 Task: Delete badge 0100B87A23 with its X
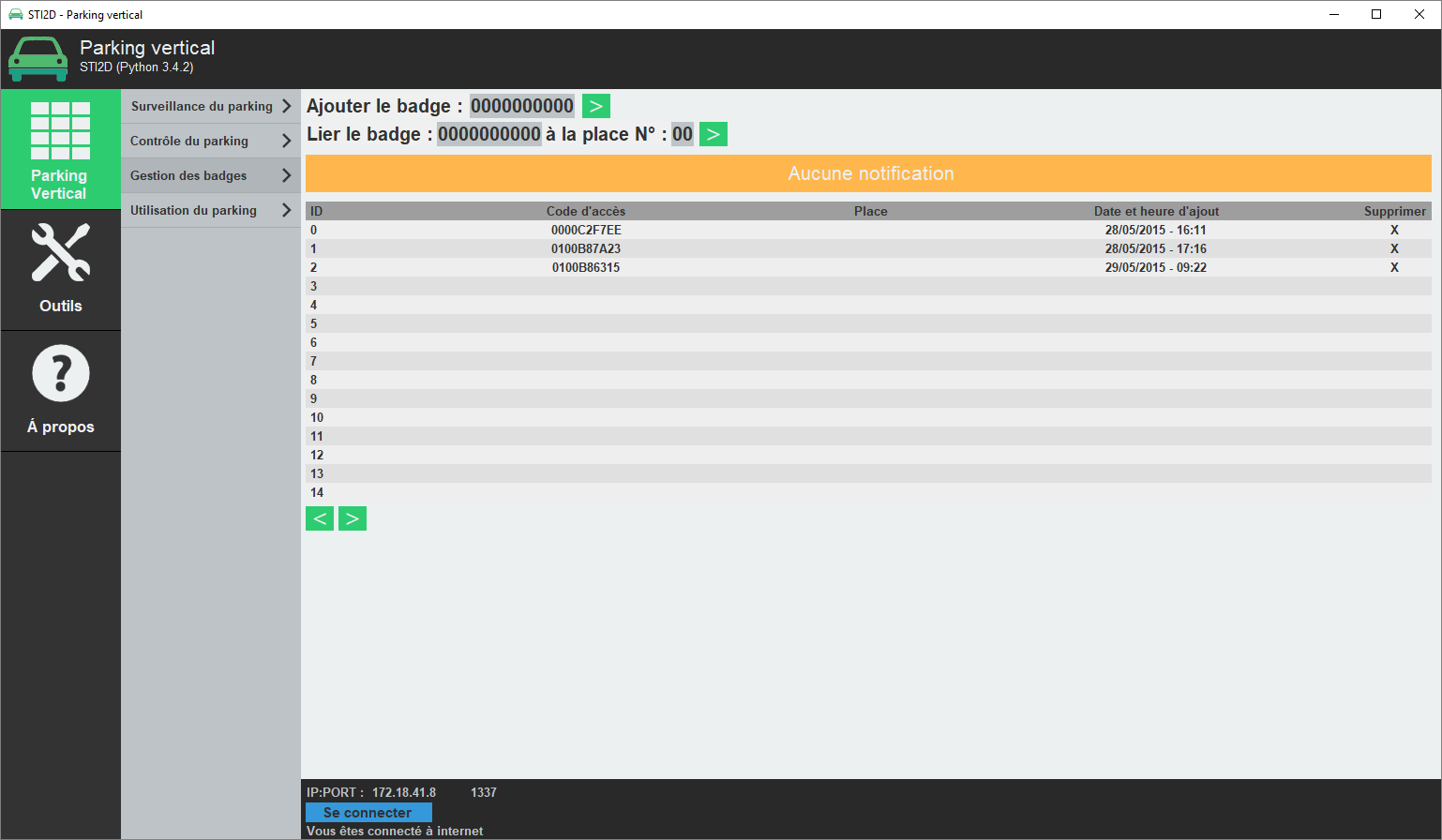pyautogui.click(x=1394, y=248)
